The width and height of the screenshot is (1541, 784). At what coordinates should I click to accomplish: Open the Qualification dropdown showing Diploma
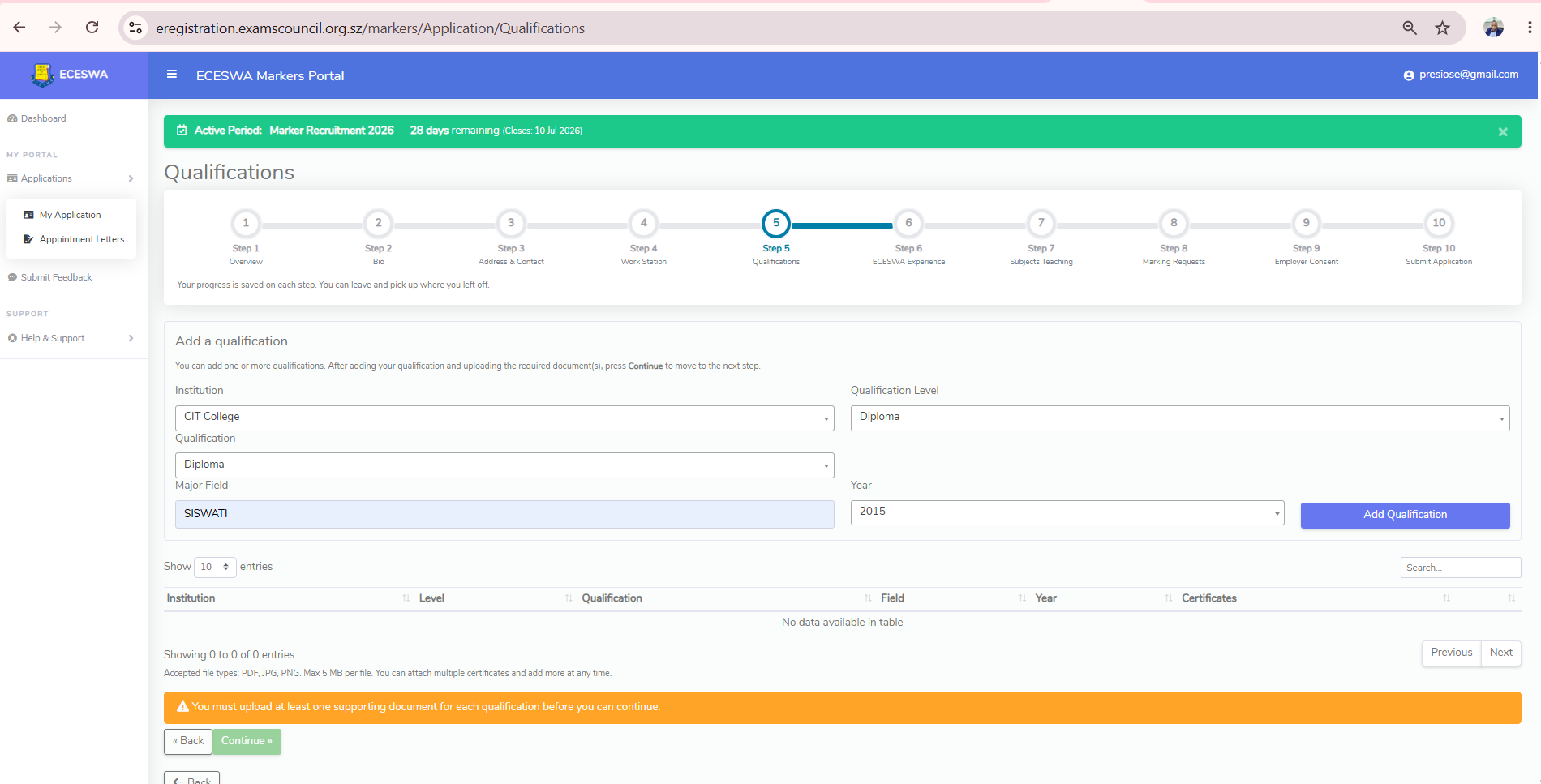(504, 465)
